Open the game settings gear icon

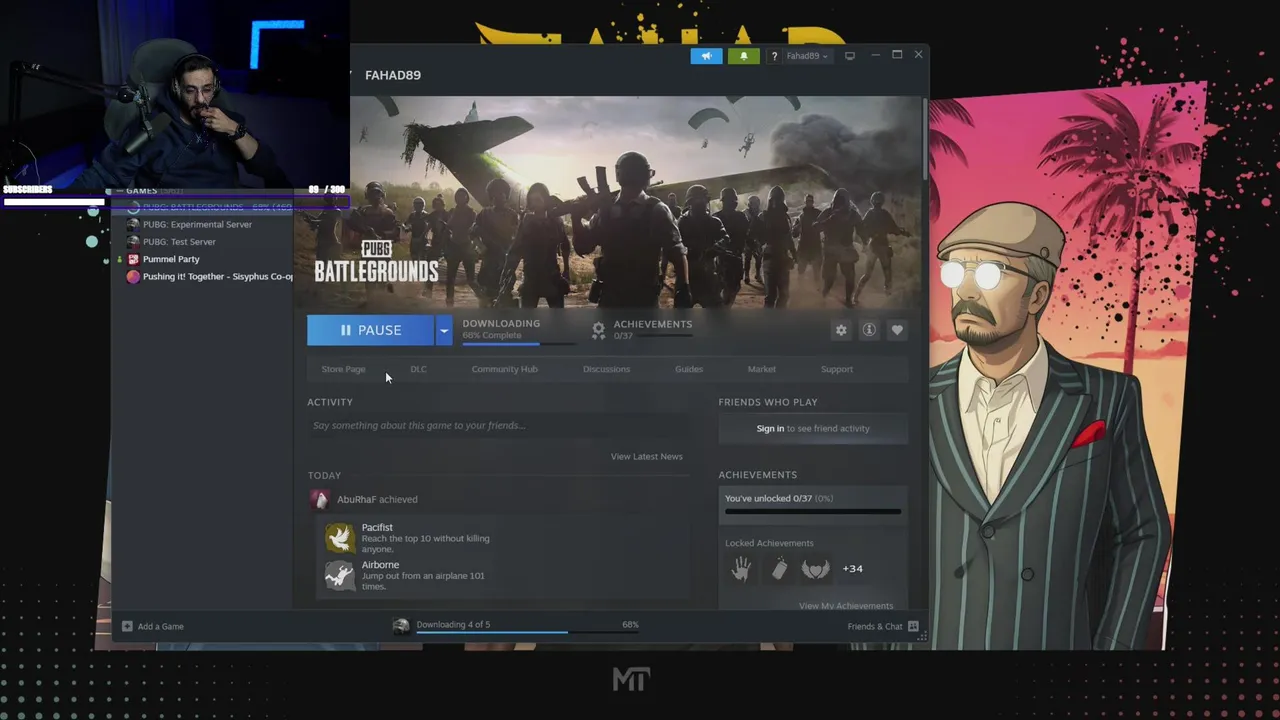click(x=841, y=330)
